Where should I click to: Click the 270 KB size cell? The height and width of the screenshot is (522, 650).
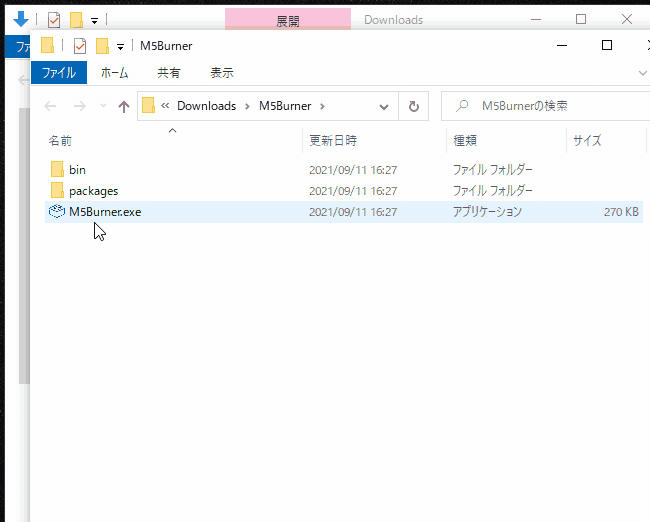pyautogui.click(x=621, y=212)
